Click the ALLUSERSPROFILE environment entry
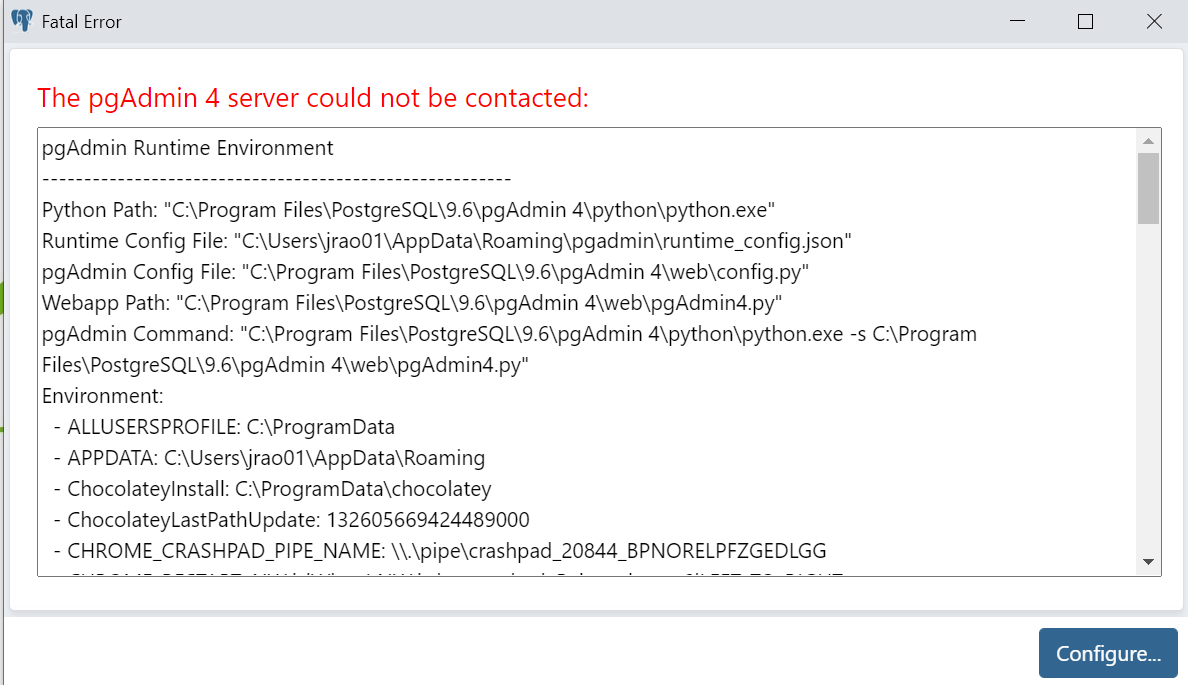Screen dimensions: 1188x685 point(224,427)
